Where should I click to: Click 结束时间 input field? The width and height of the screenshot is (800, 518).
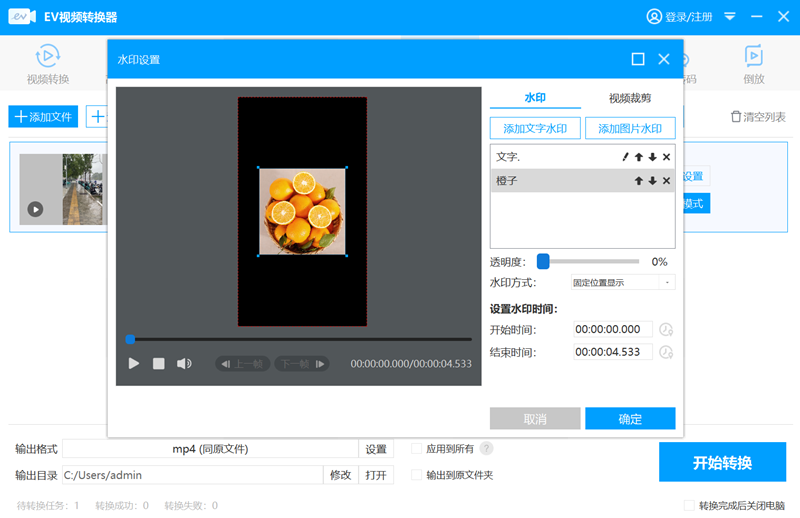613,352
